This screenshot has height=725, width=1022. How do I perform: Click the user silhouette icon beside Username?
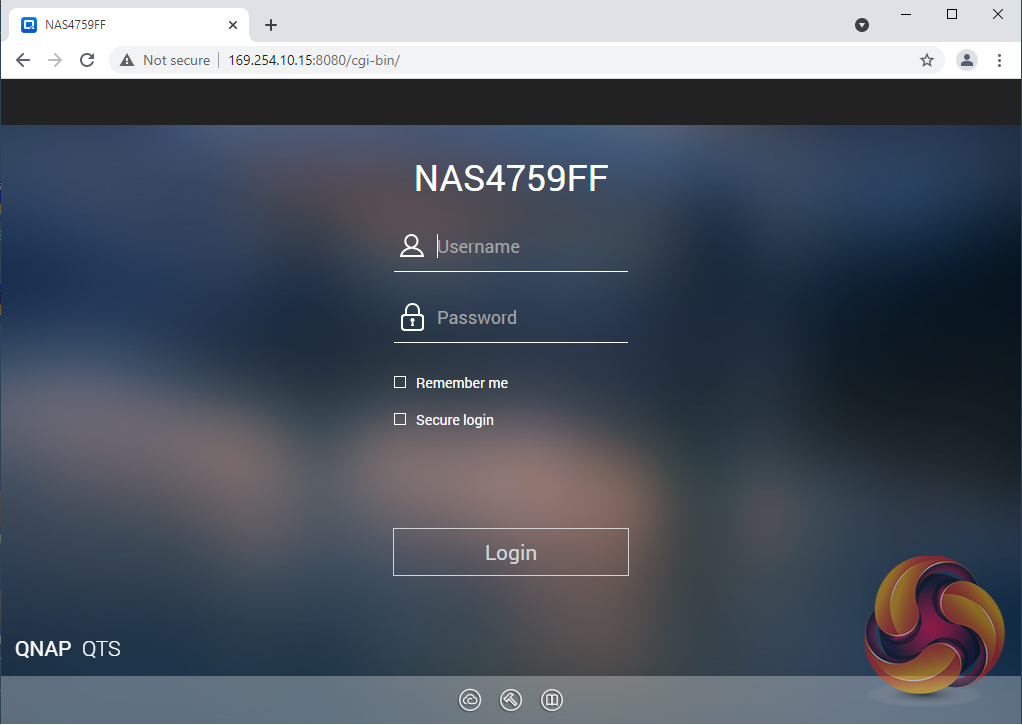click(411, 246)
